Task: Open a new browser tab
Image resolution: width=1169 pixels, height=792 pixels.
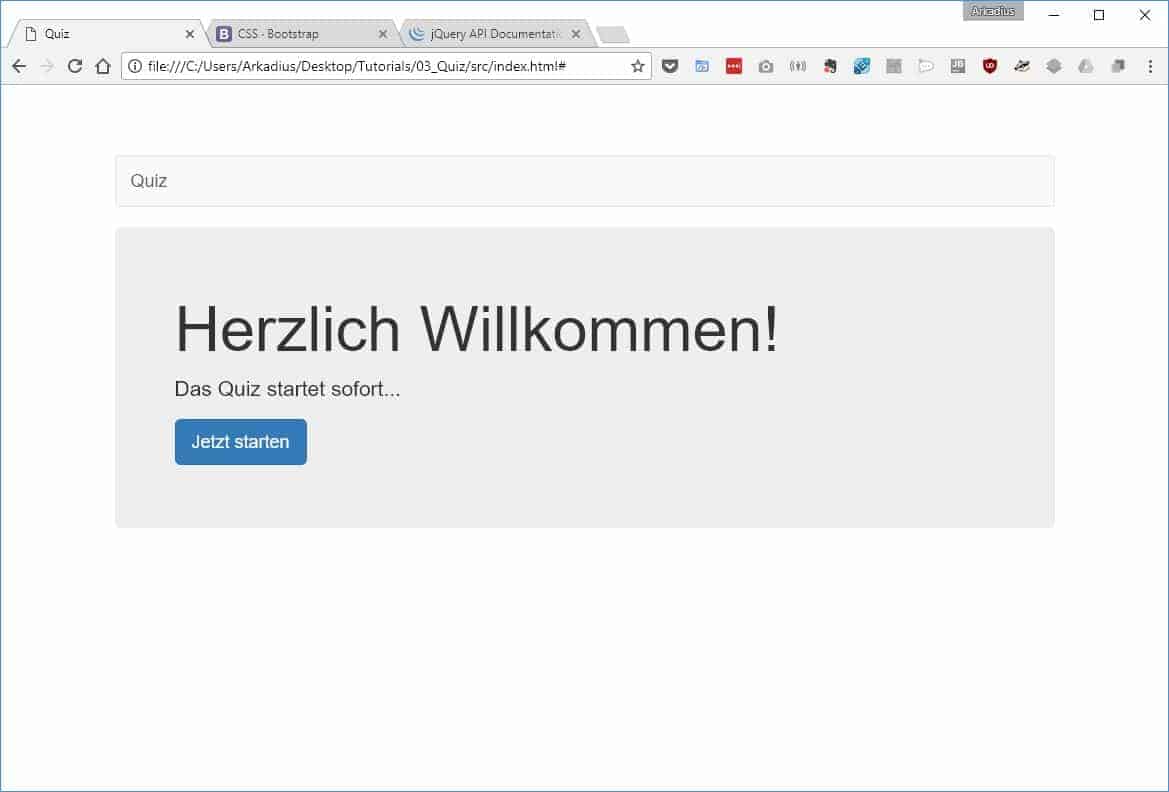Action: point(613,34)
